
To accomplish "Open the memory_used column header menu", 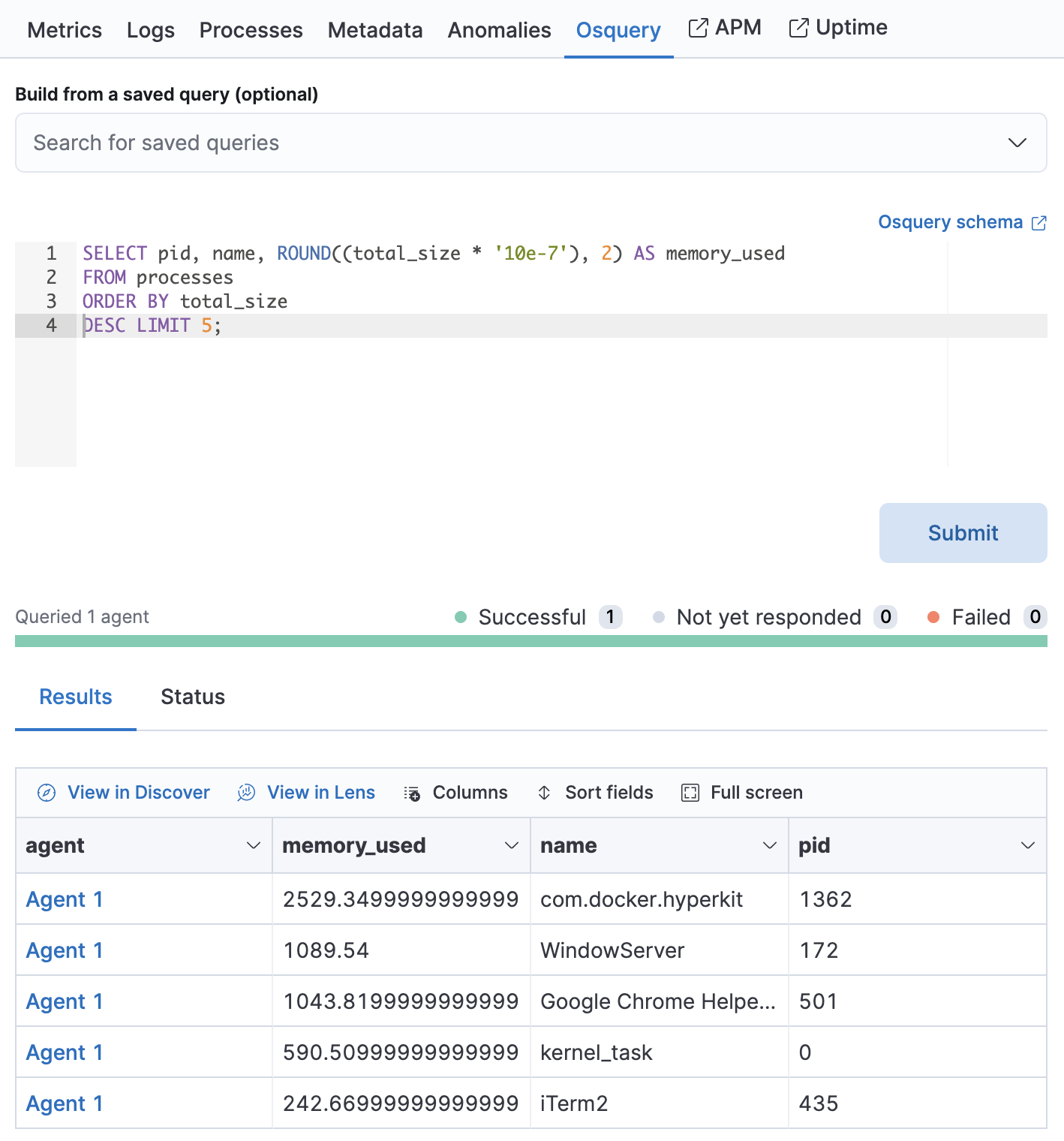I will tap(512, 845).
